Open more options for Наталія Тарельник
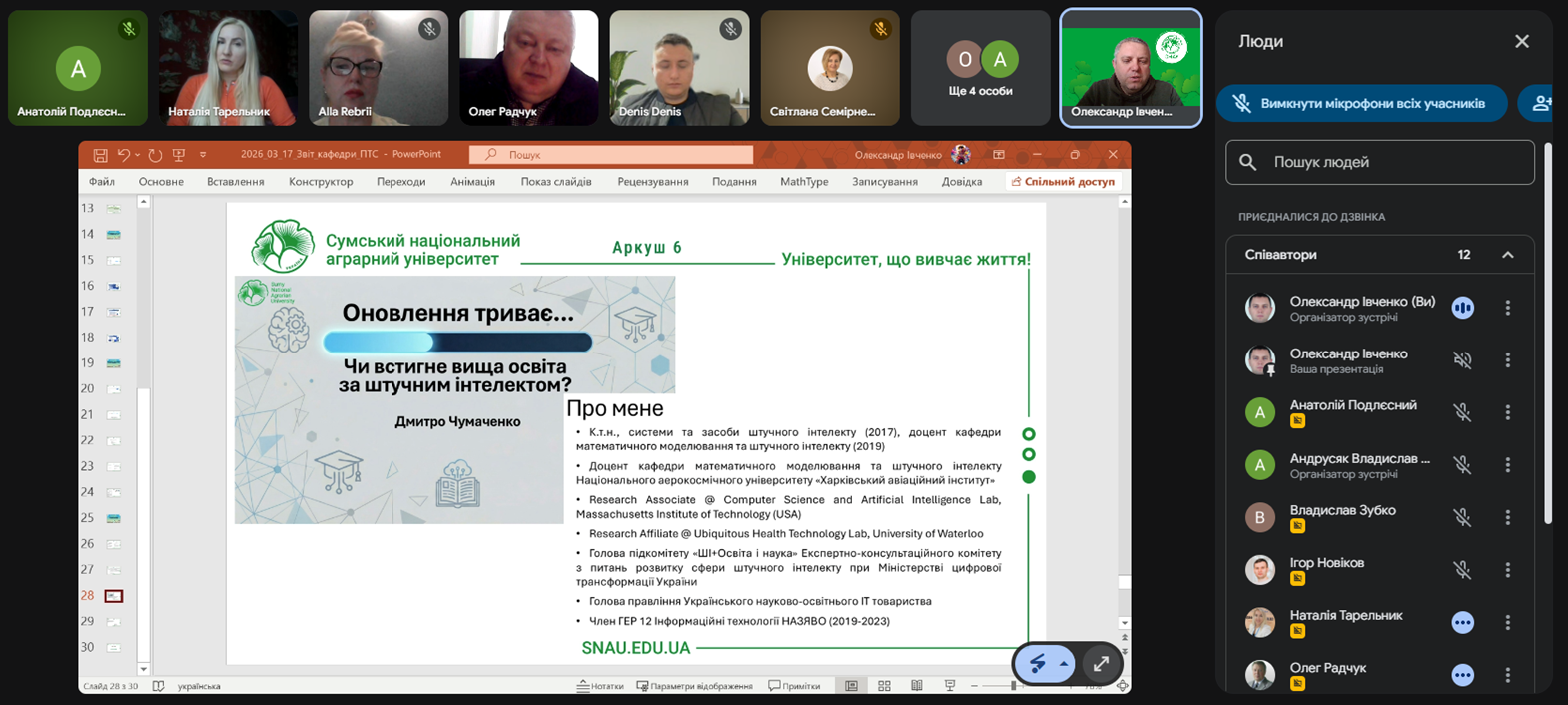The image size is (1568, 705). [1507, 622]
